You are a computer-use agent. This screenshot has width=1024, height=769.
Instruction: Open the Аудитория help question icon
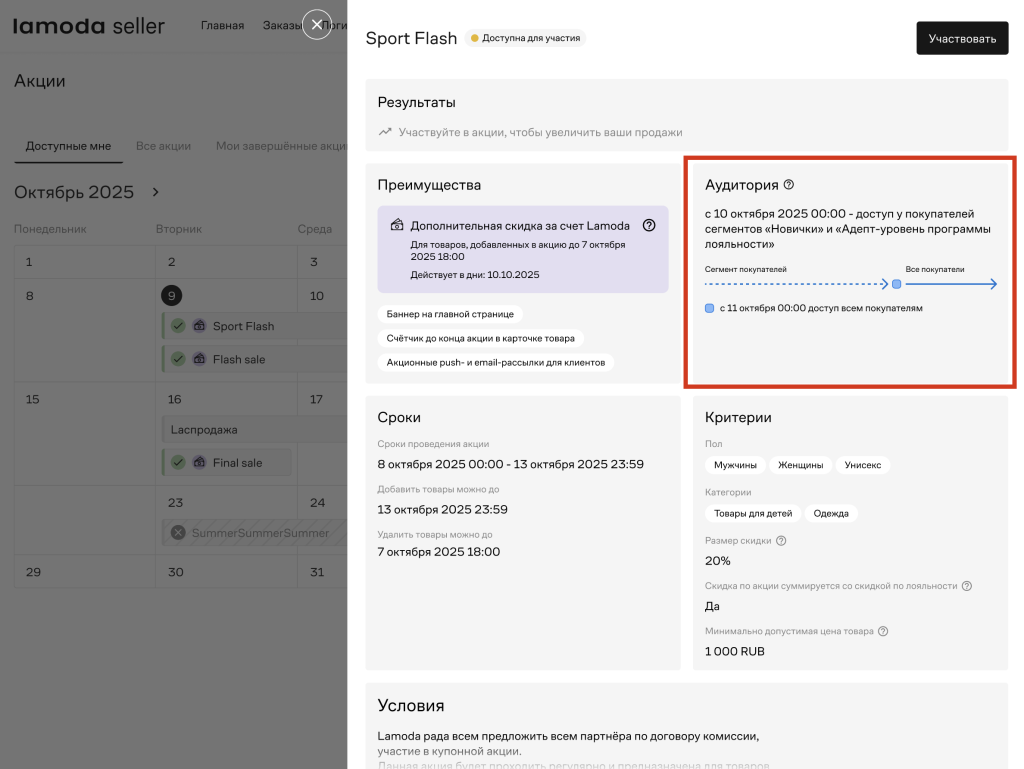[x=788, y=185]
